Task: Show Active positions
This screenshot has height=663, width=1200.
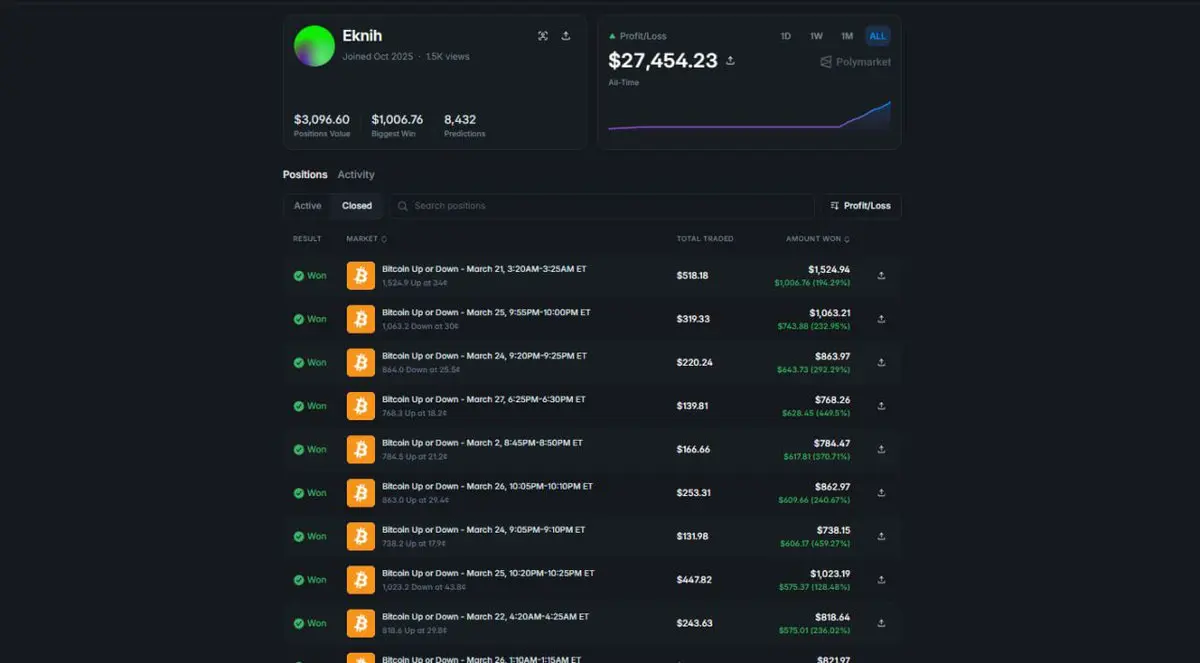Action: point(308,206)
